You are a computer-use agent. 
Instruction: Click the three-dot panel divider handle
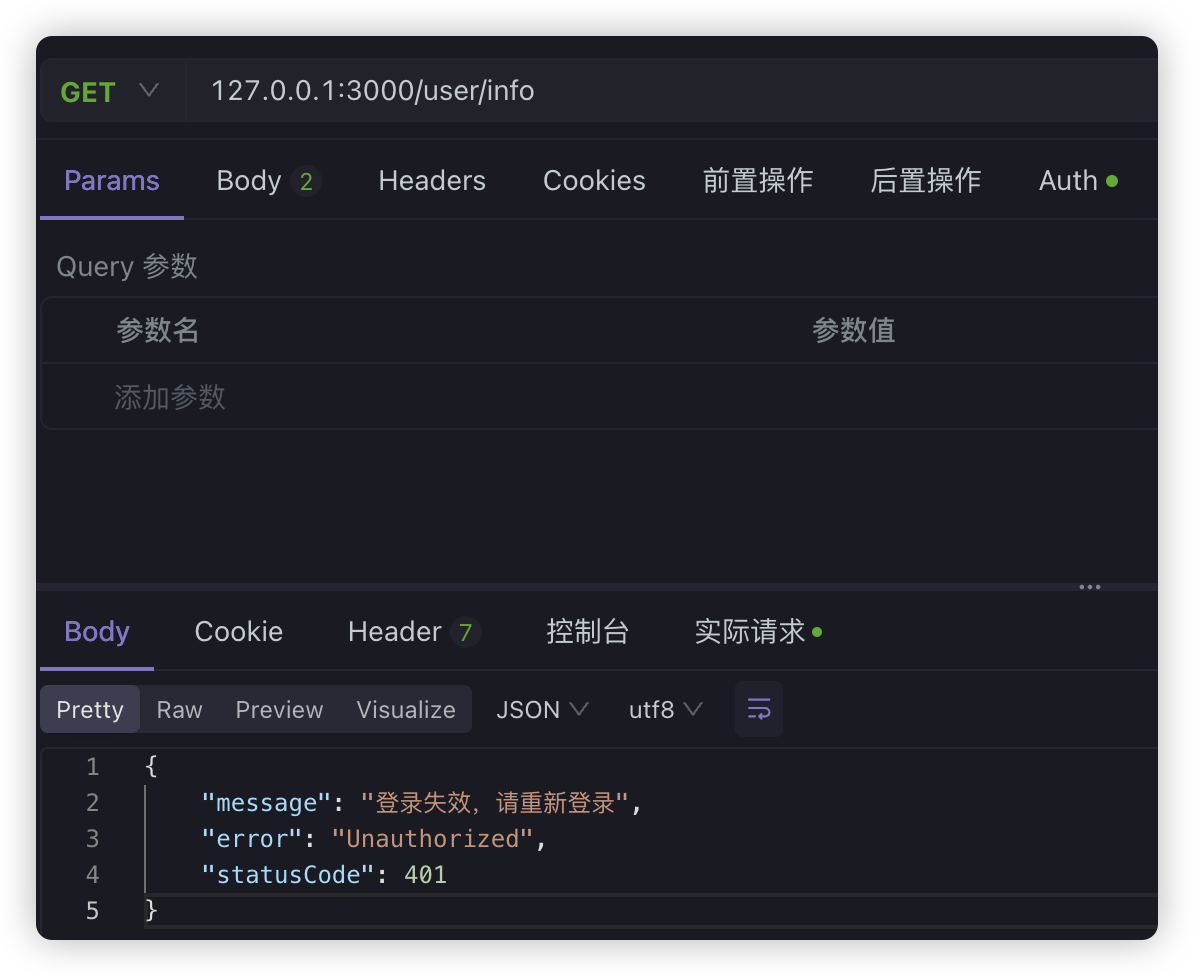(x=1090, y=587)
